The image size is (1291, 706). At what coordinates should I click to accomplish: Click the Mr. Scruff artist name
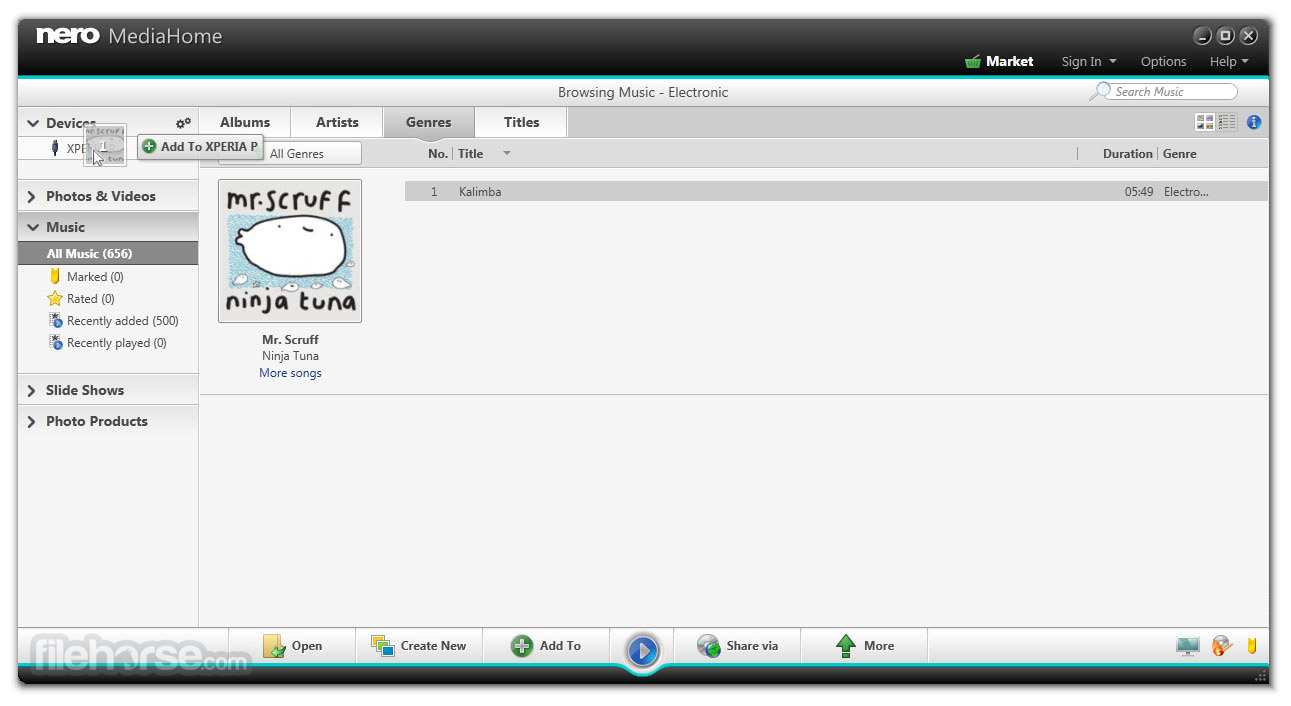[x=290, y=340]
